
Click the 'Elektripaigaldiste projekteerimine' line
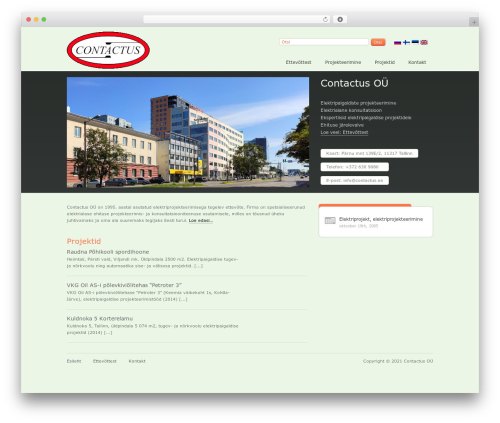click(358, 103)
